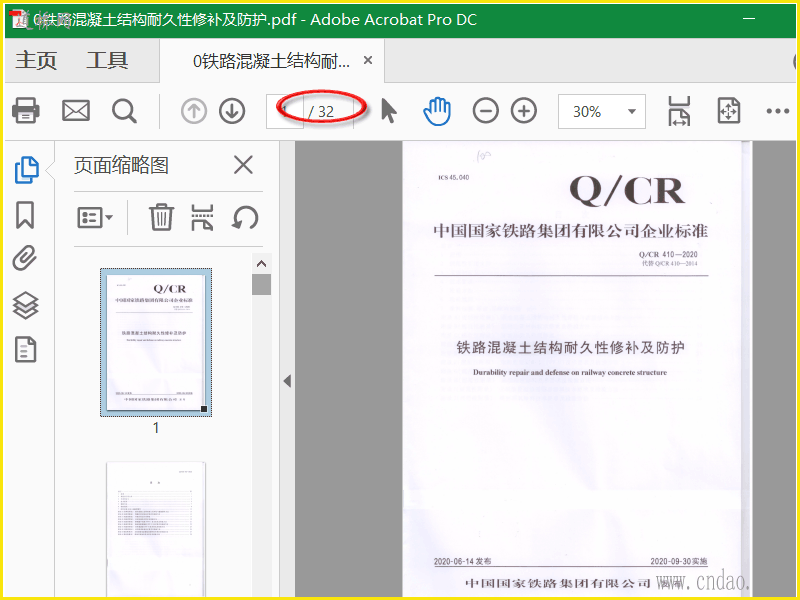Go to next page arrow
The image size is (800, 600).
(x=232, y=111)
